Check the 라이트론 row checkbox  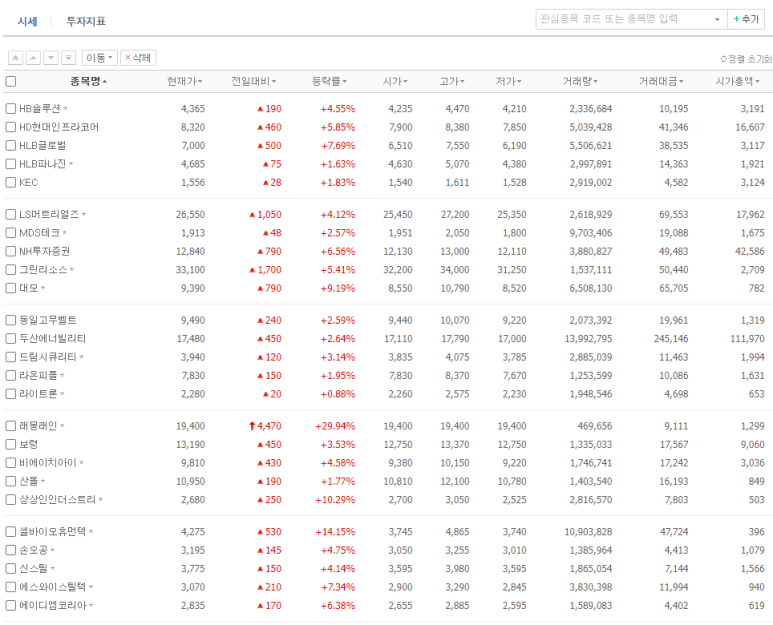10,394
